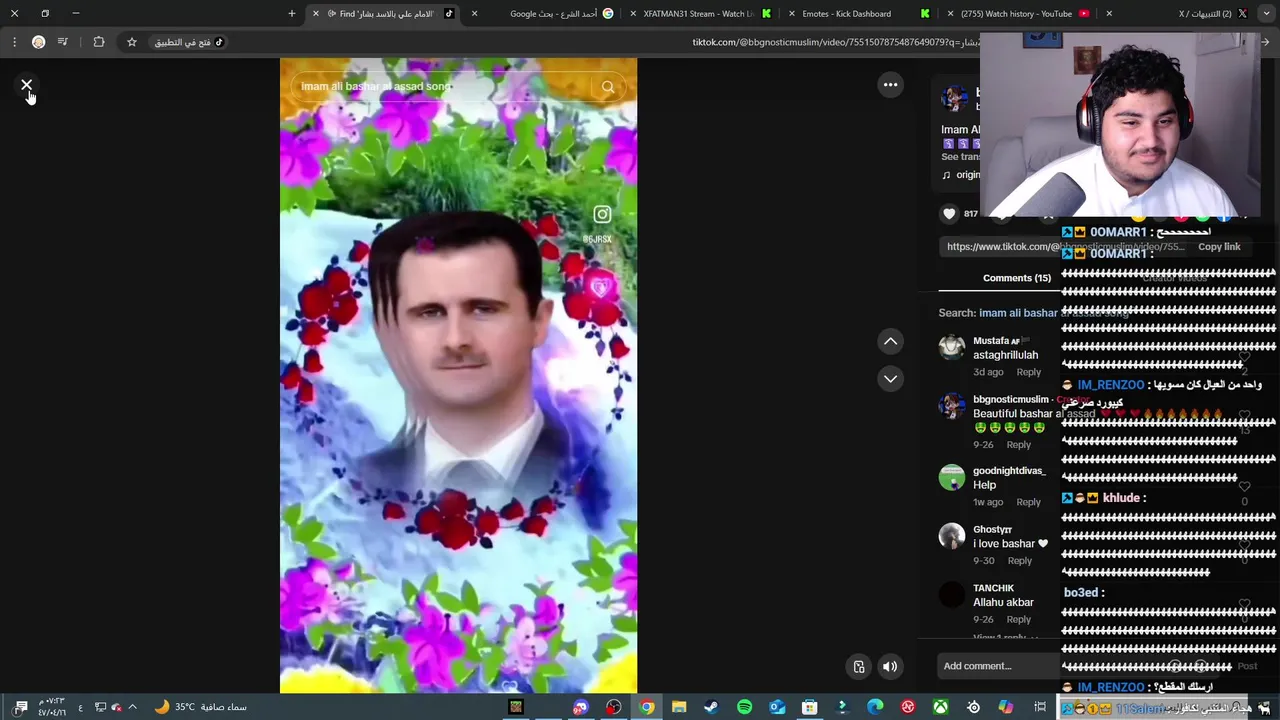Click the Add comment input field
The image size is (1280, 720).
coord(1000,666)
